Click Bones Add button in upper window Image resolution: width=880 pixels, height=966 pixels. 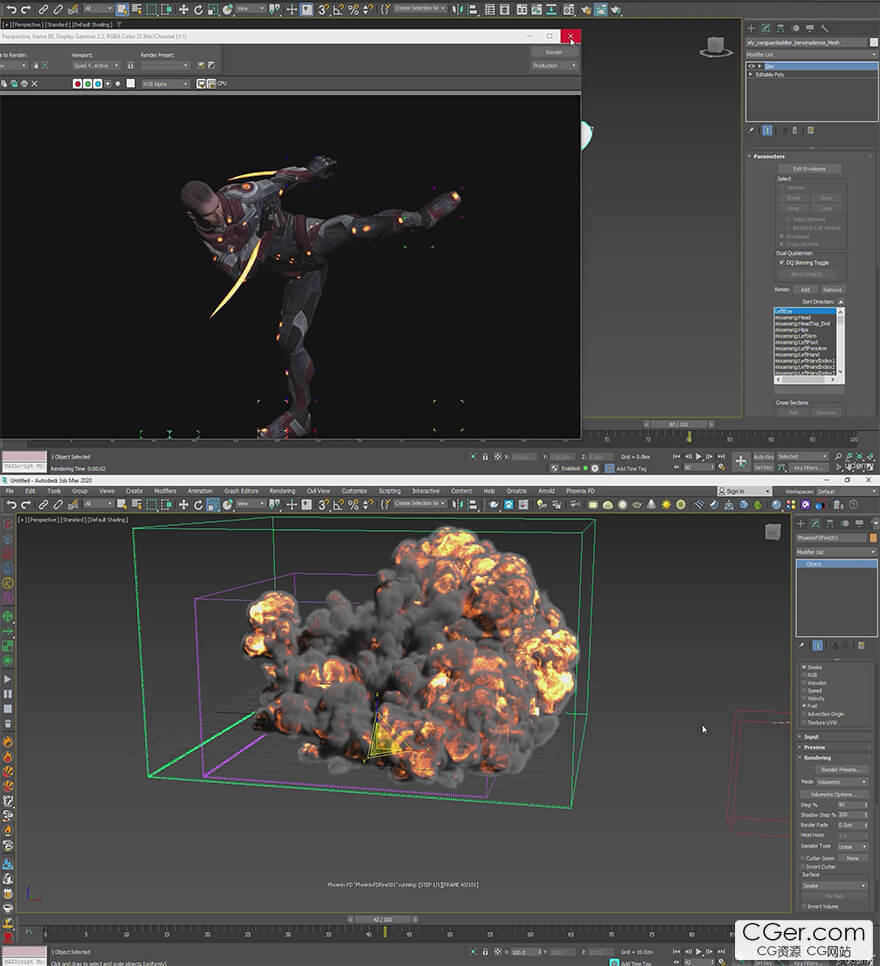pyautogui.click(x=805, y=290)
